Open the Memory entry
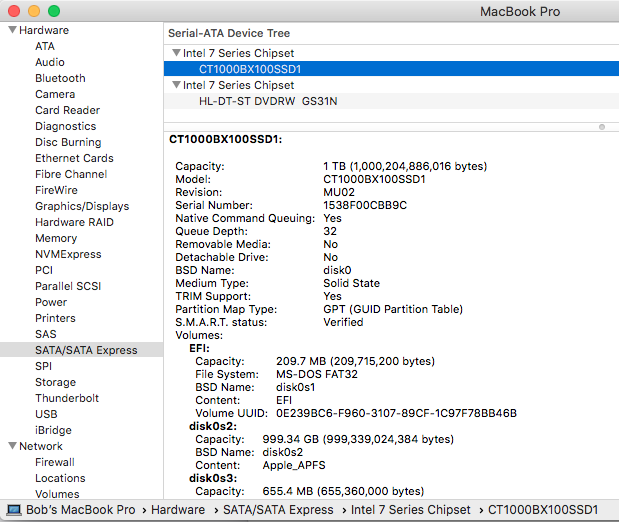Screen dimensions: 619x522 (x=56, y=238)
